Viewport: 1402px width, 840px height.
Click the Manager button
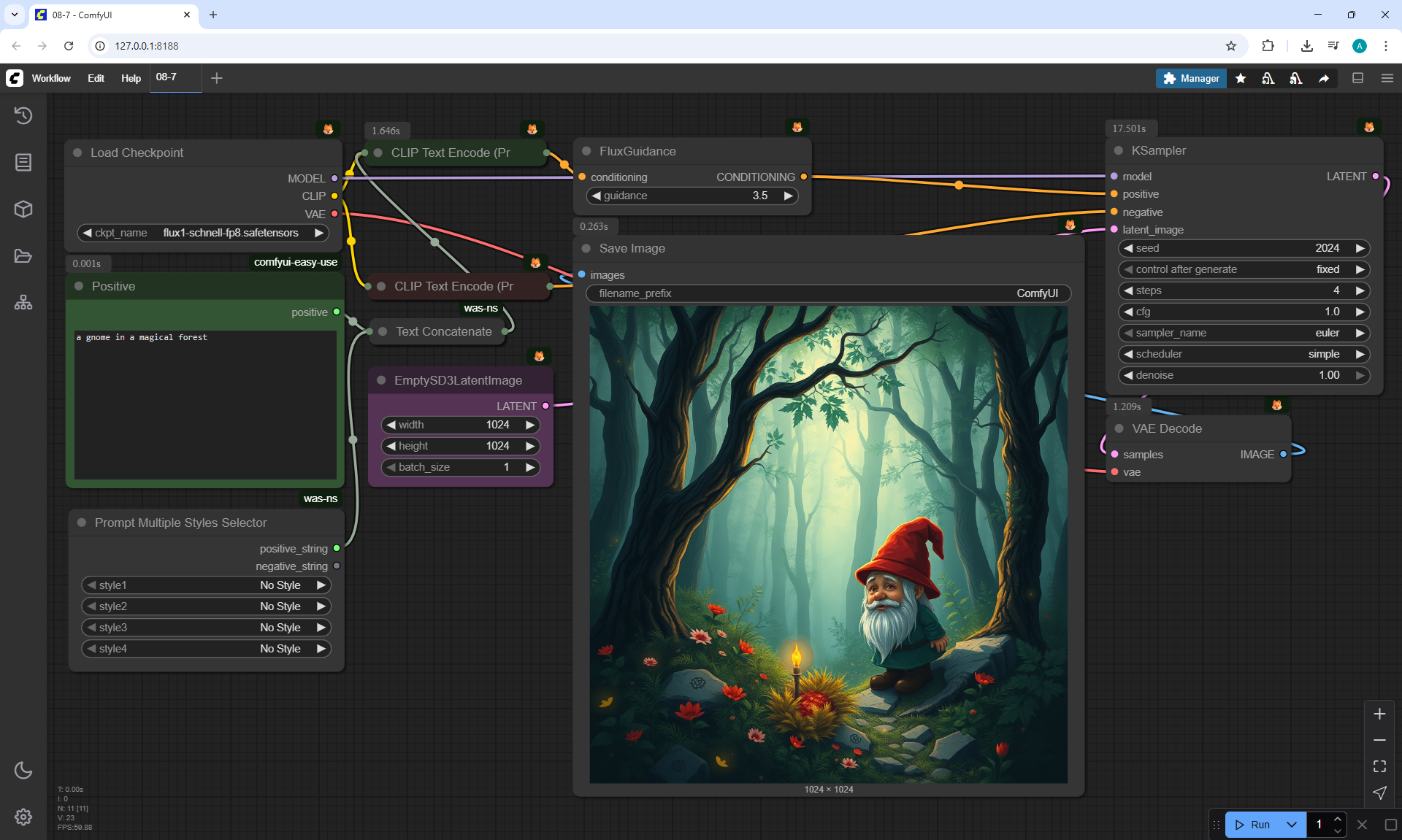pos(1191,78)
